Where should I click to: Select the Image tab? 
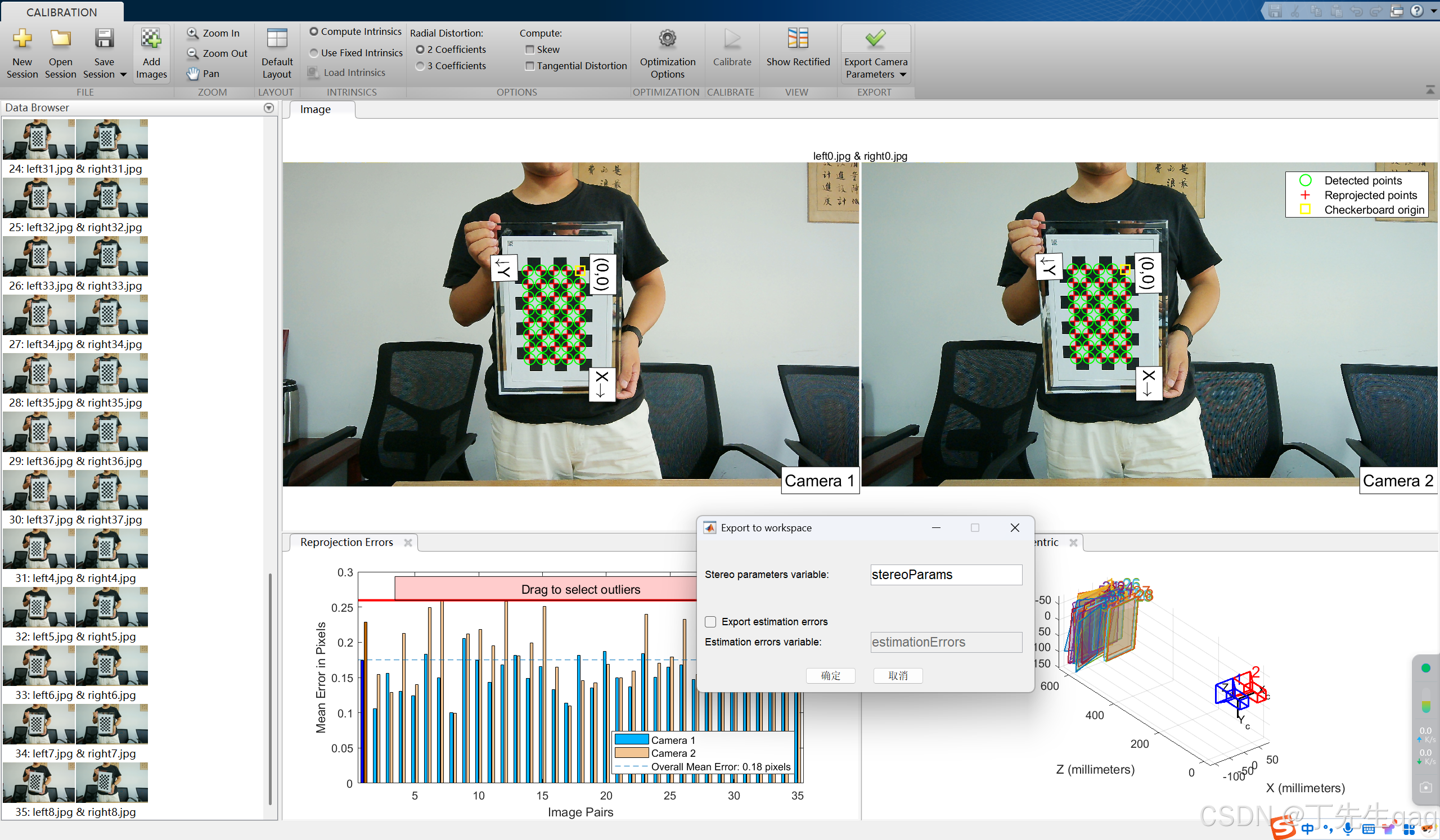(316, 110)
